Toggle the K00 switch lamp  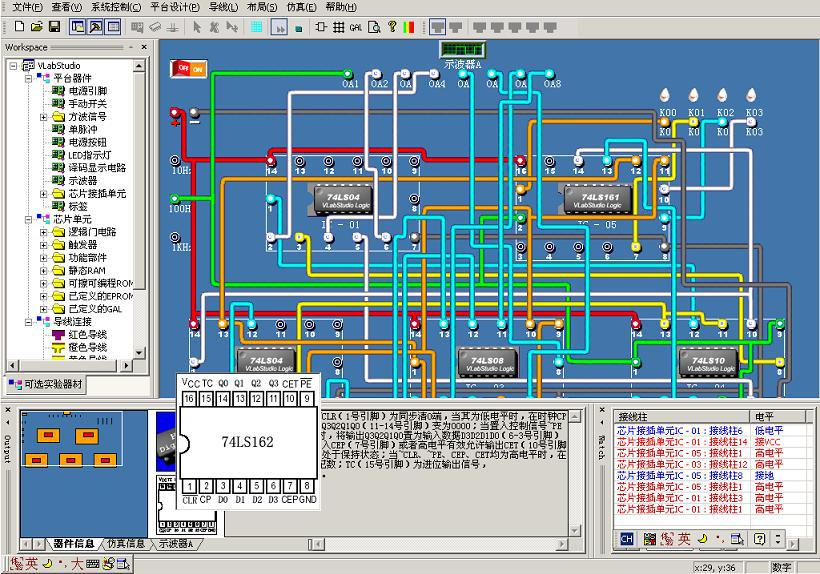(x=665, y=96)
